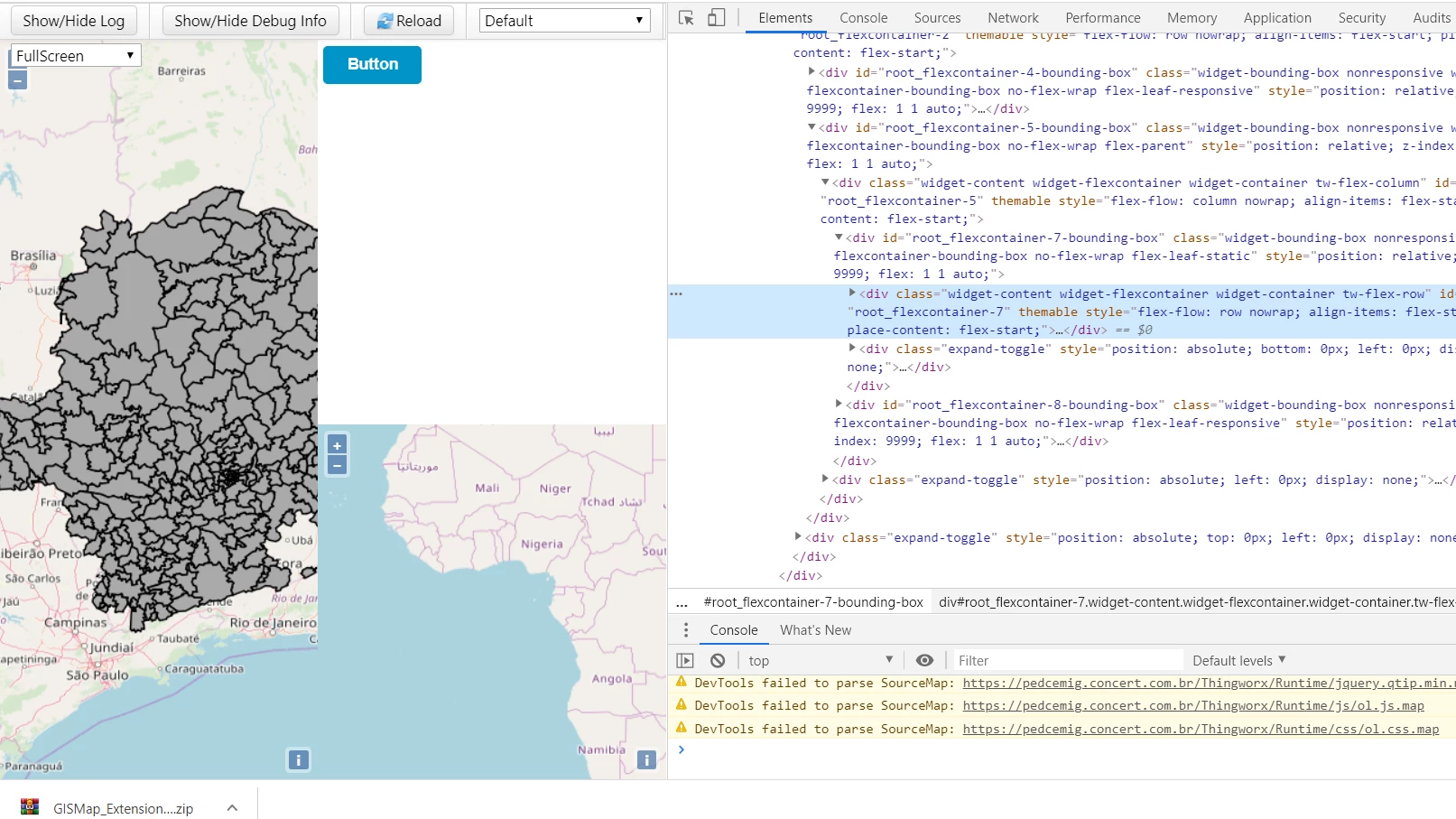Viewport: 1456px width, 819px height.
Task: Clear the console with the ban icon
Action: pos(718,660)
